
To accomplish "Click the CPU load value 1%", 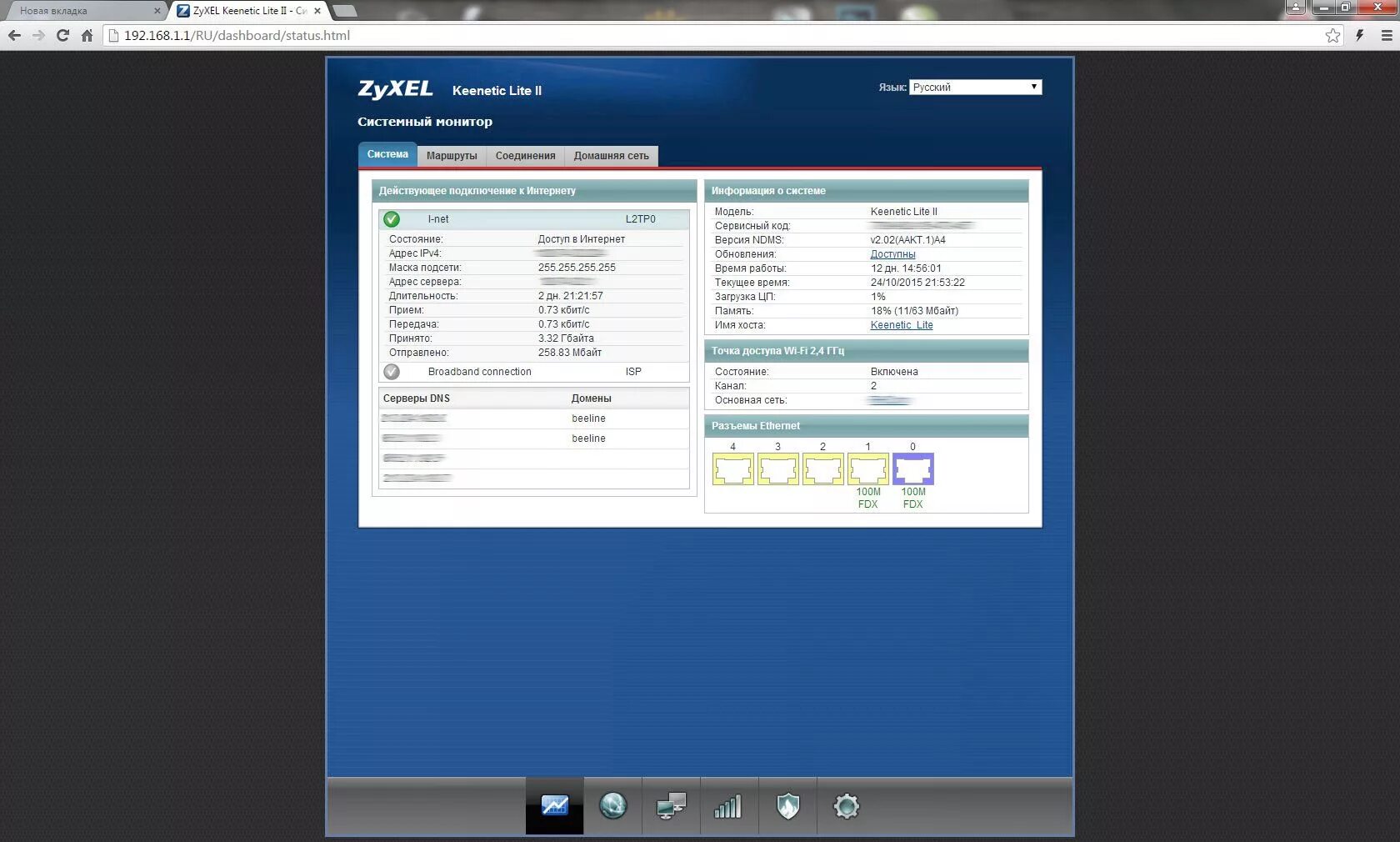I will 877,297.
